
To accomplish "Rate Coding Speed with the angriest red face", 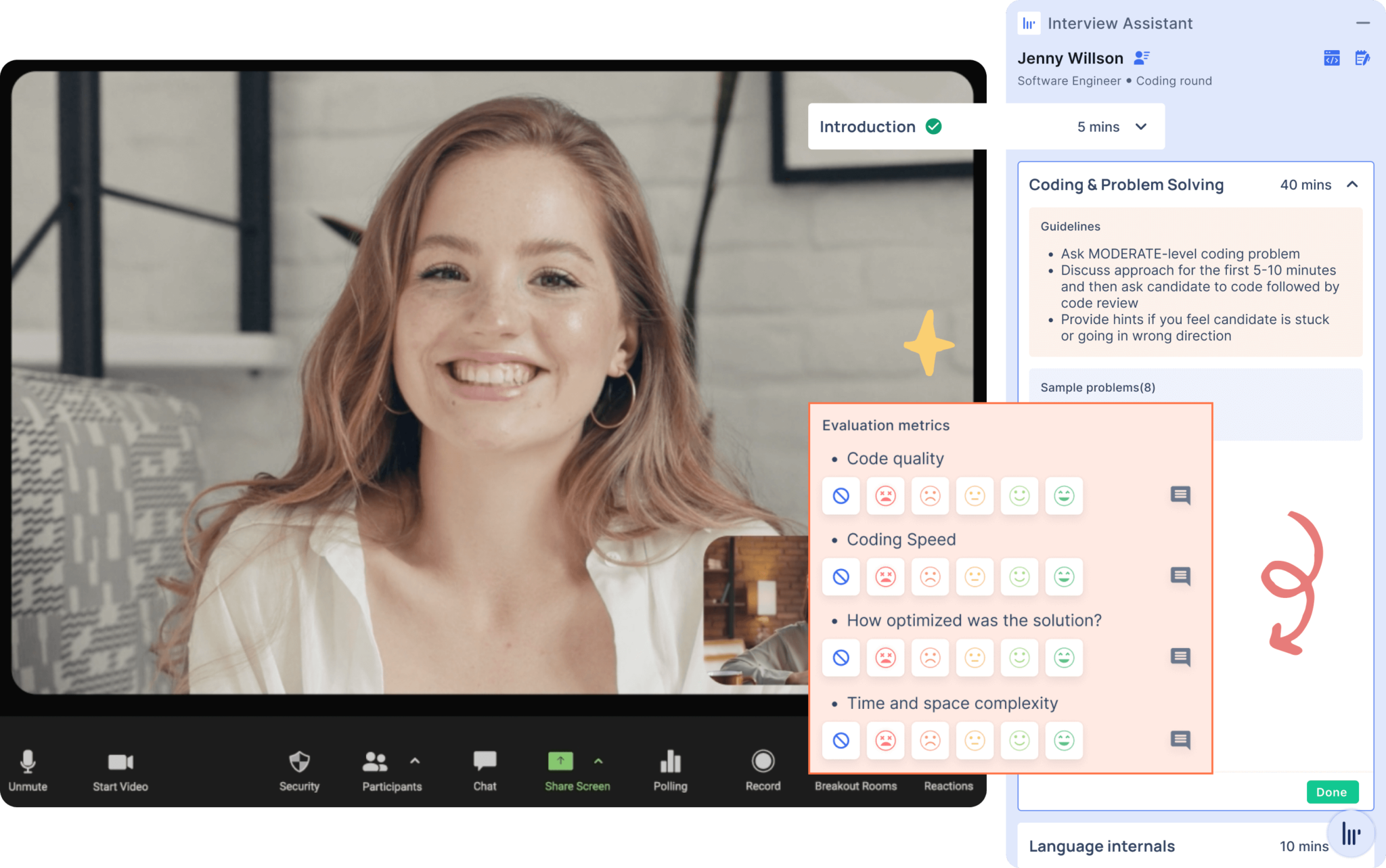I will (x=885, y=576).
